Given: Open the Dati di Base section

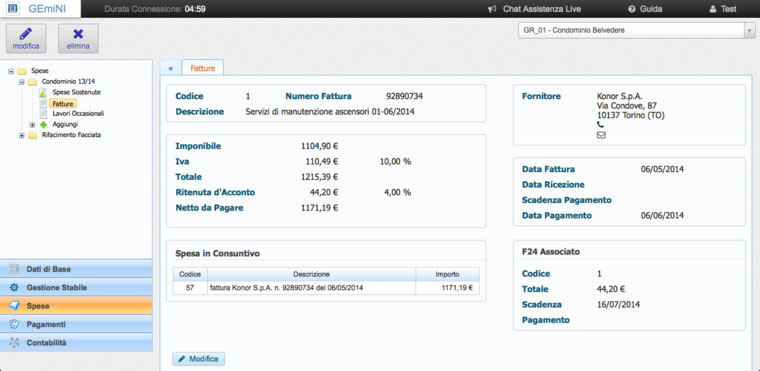Looking at the screenshot, I should 76,269.
